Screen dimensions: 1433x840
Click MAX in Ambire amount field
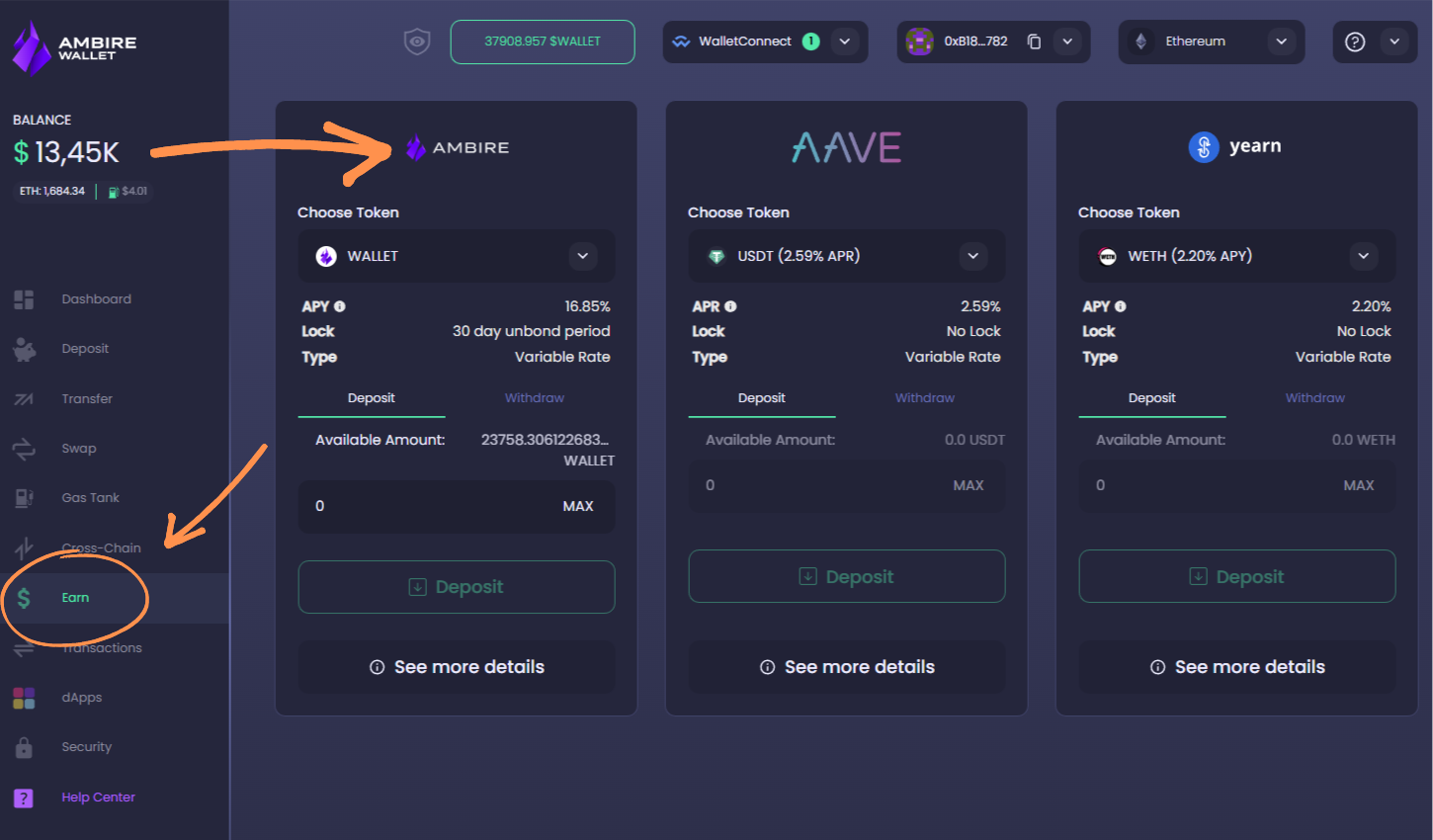click(x=578, y=506)
